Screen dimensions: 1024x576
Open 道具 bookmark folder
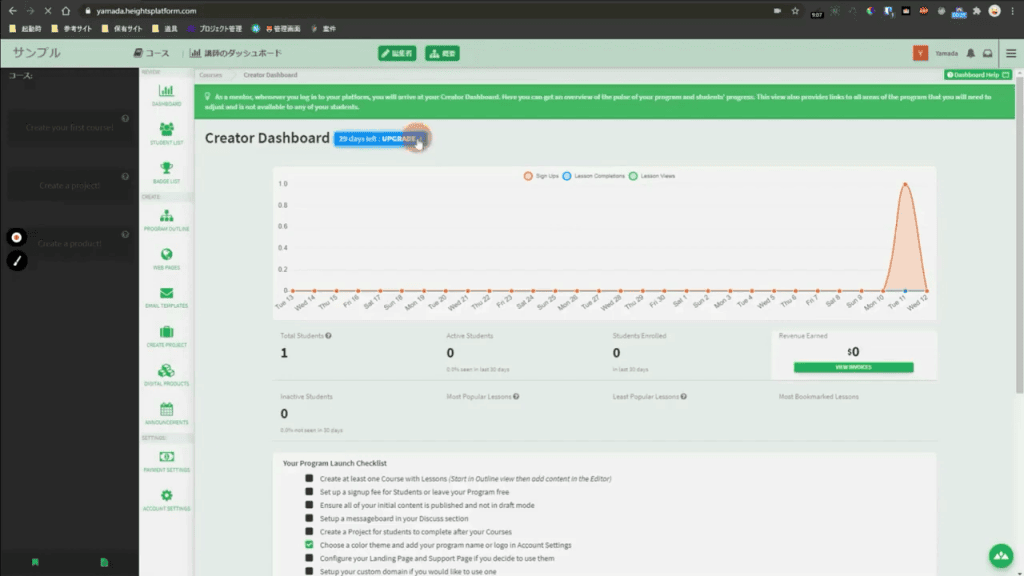coord(165,29)
